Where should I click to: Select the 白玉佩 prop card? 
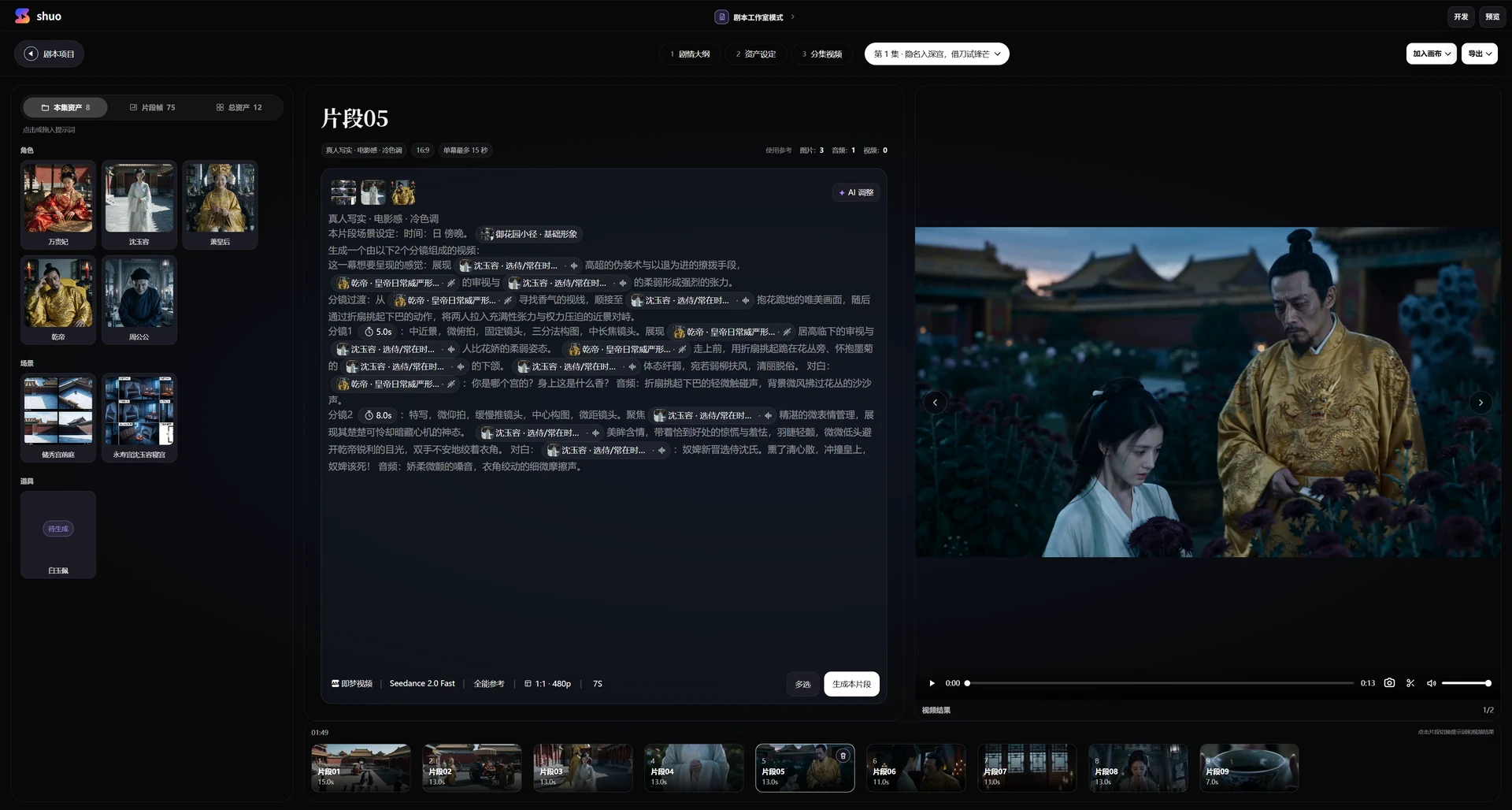tap(58, 535)
